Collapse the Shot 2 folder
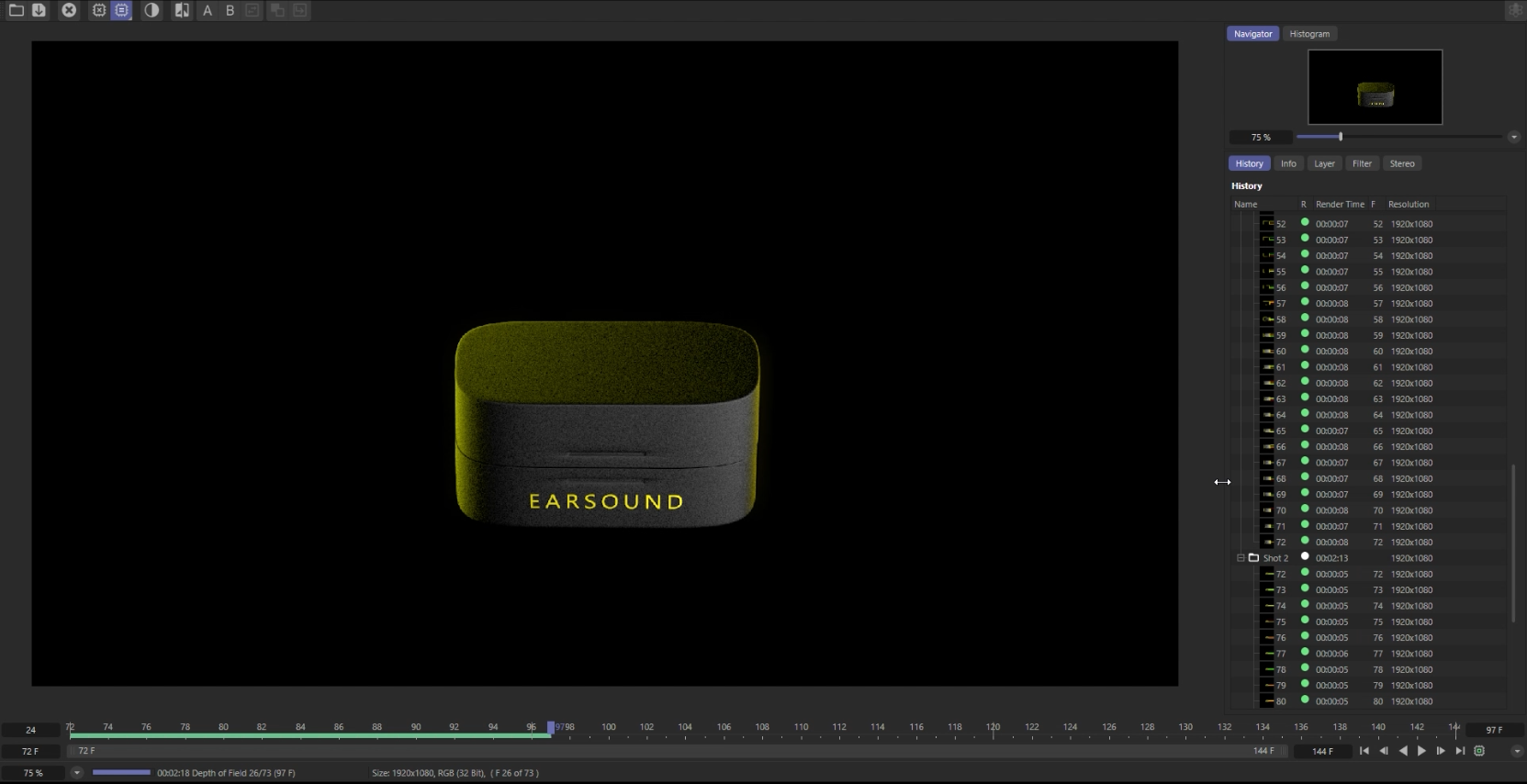Screen dimensions: 1527x784 tap(1241, 558)
